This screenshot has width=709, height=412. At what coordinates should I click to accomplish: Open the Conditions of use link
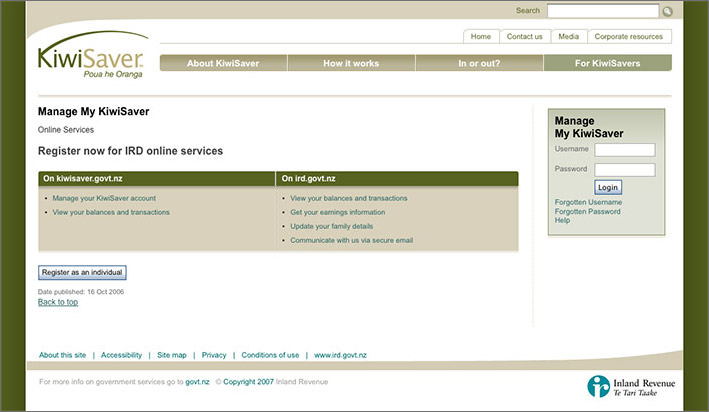click(x=270, y=355)
